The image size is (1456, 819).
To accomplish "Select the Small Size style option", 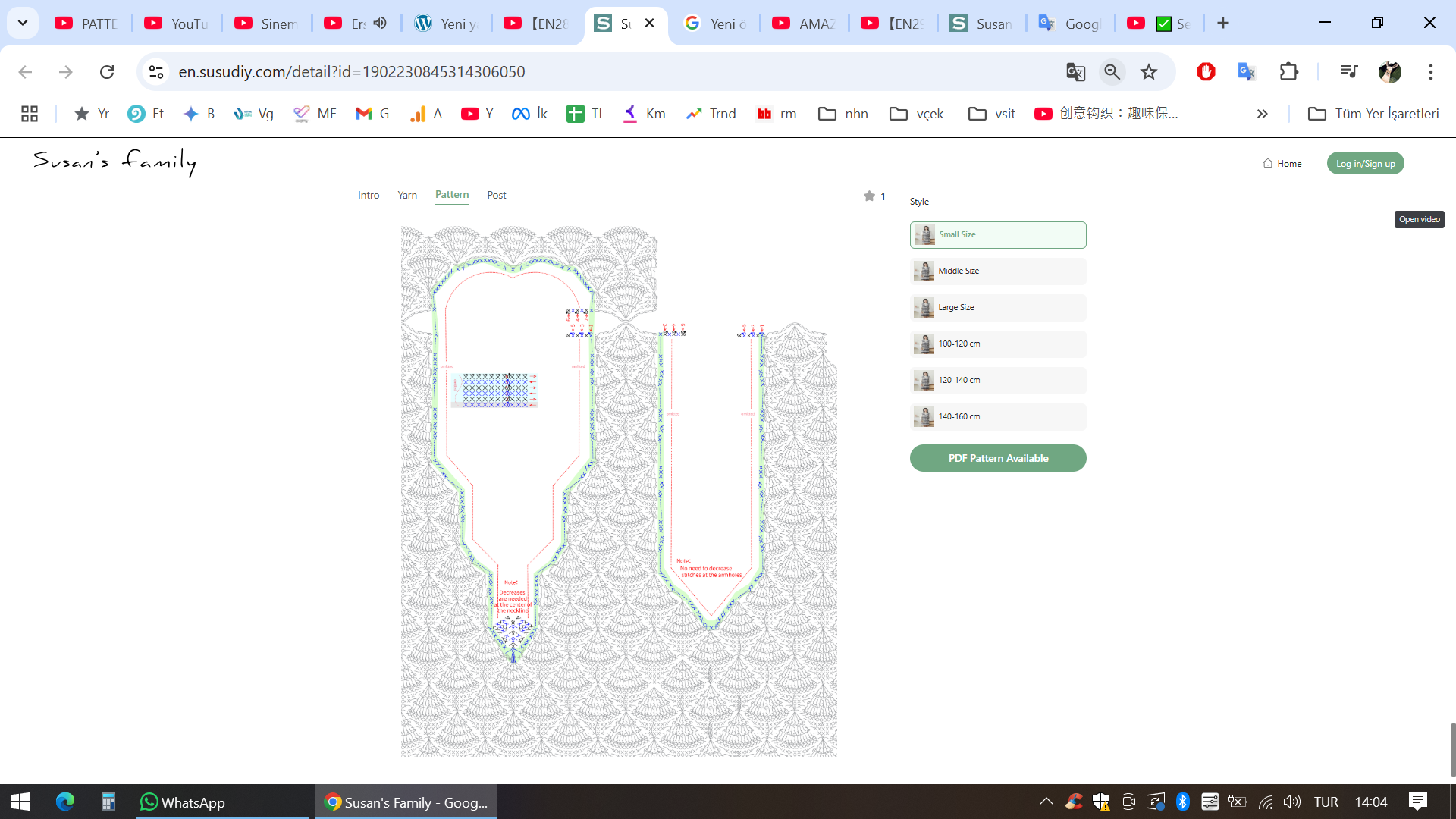I will 998,235.
